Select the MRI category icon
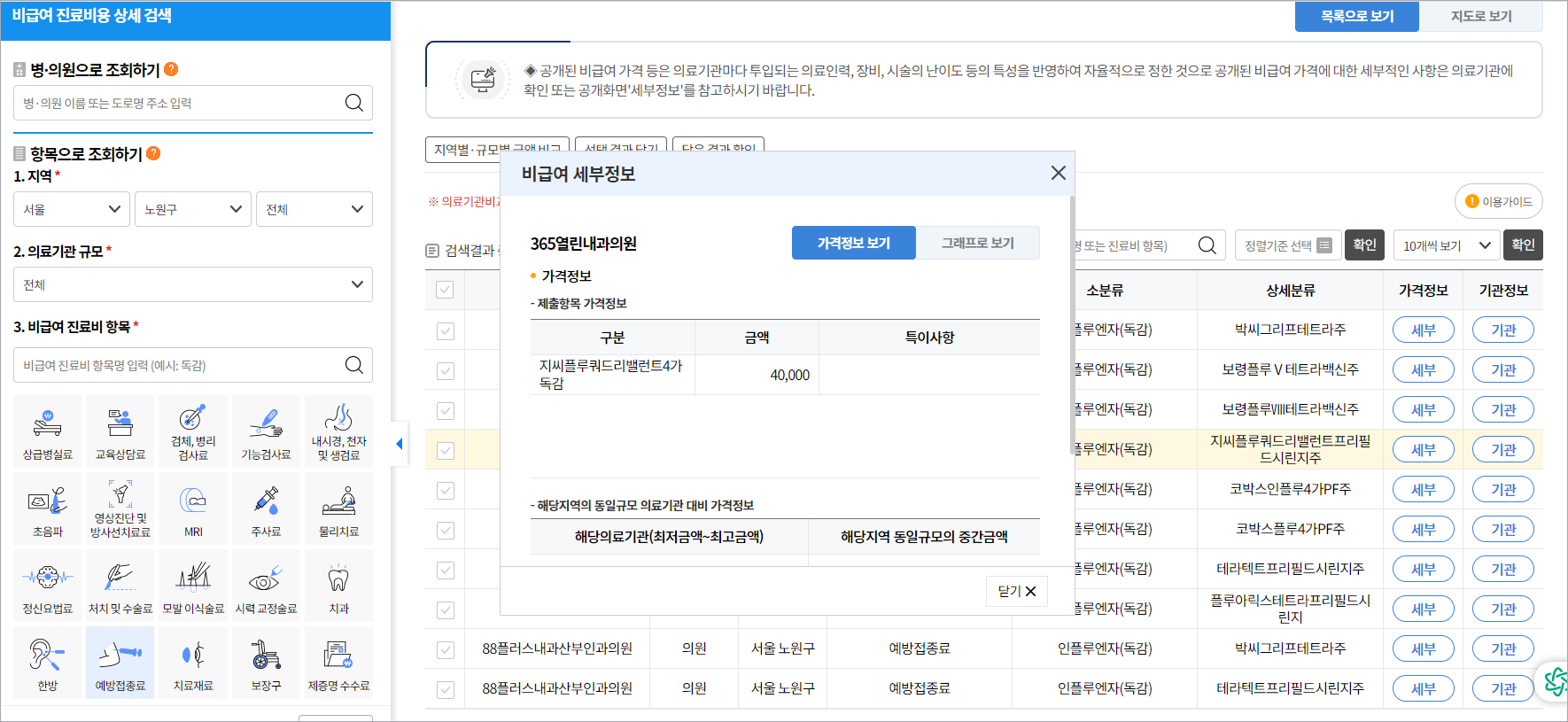The width and height of the screenshot is (1568, 722). click(x=193, y=509)
